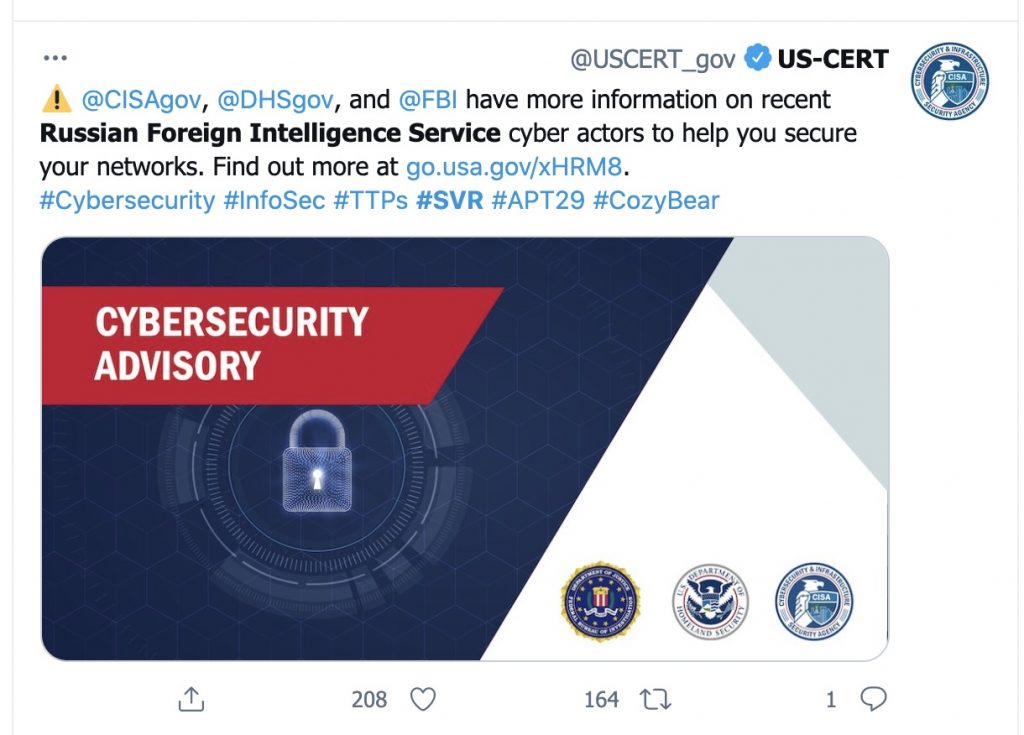Open replies with the comment bubble icon
This screenshot has height=735, width=1024.
point(873,699)
